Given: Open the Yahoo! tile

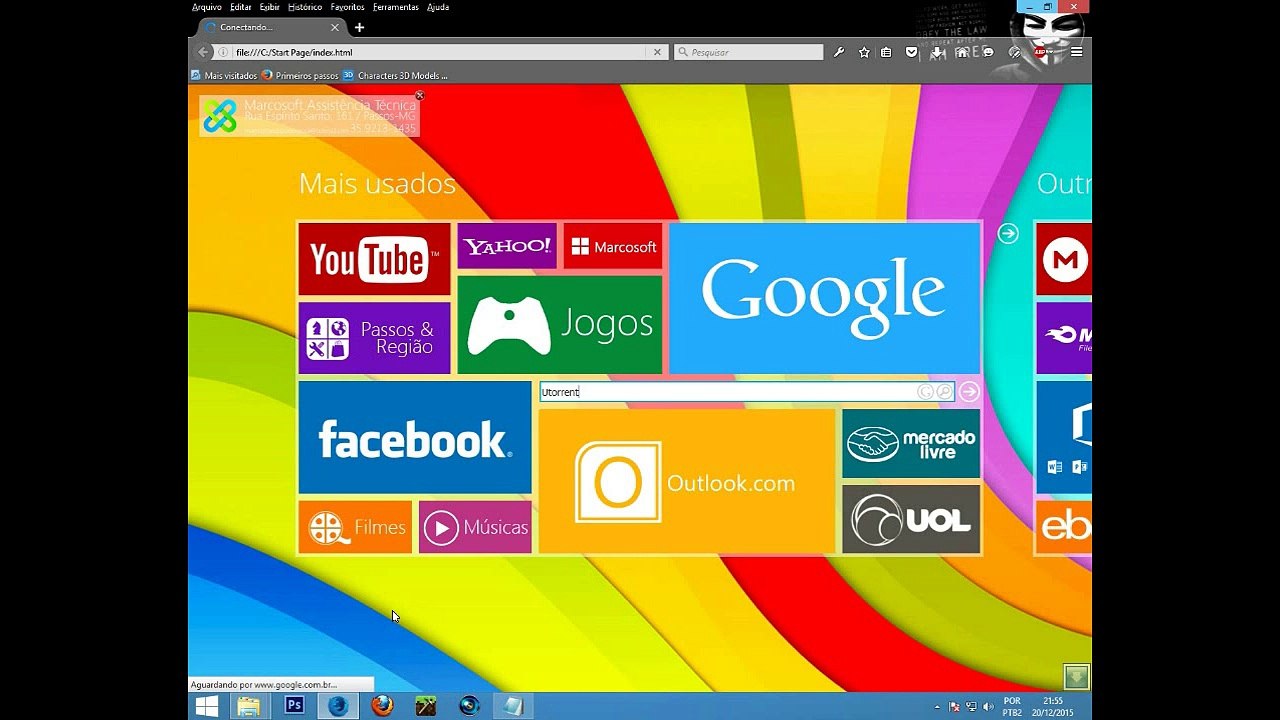Looking at the screenshot, I should (x=507, y=246).
